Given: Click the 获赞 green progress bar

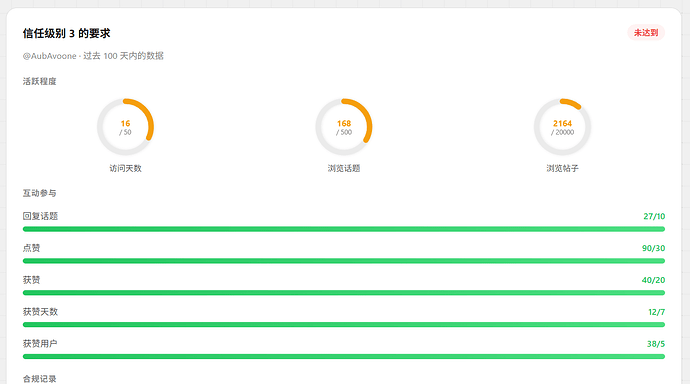Looking at the screenshot, I should tap(344, 293).
